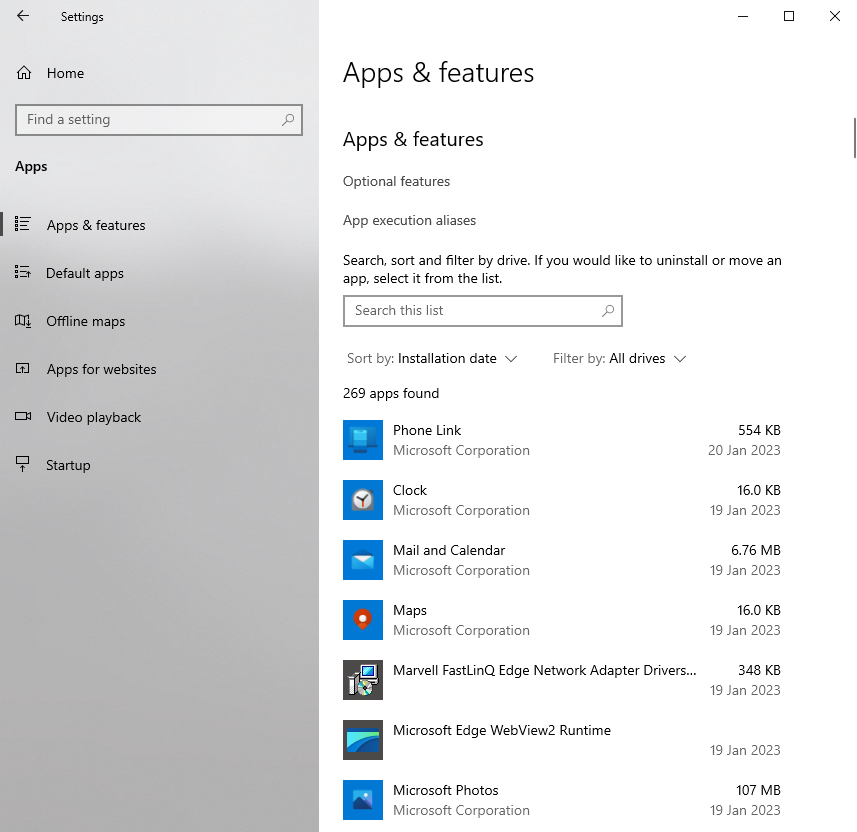Viewport: 857px width, 832px height.
Task: Open the Filter by All drives dropdown
Action: tap(619, 359)
